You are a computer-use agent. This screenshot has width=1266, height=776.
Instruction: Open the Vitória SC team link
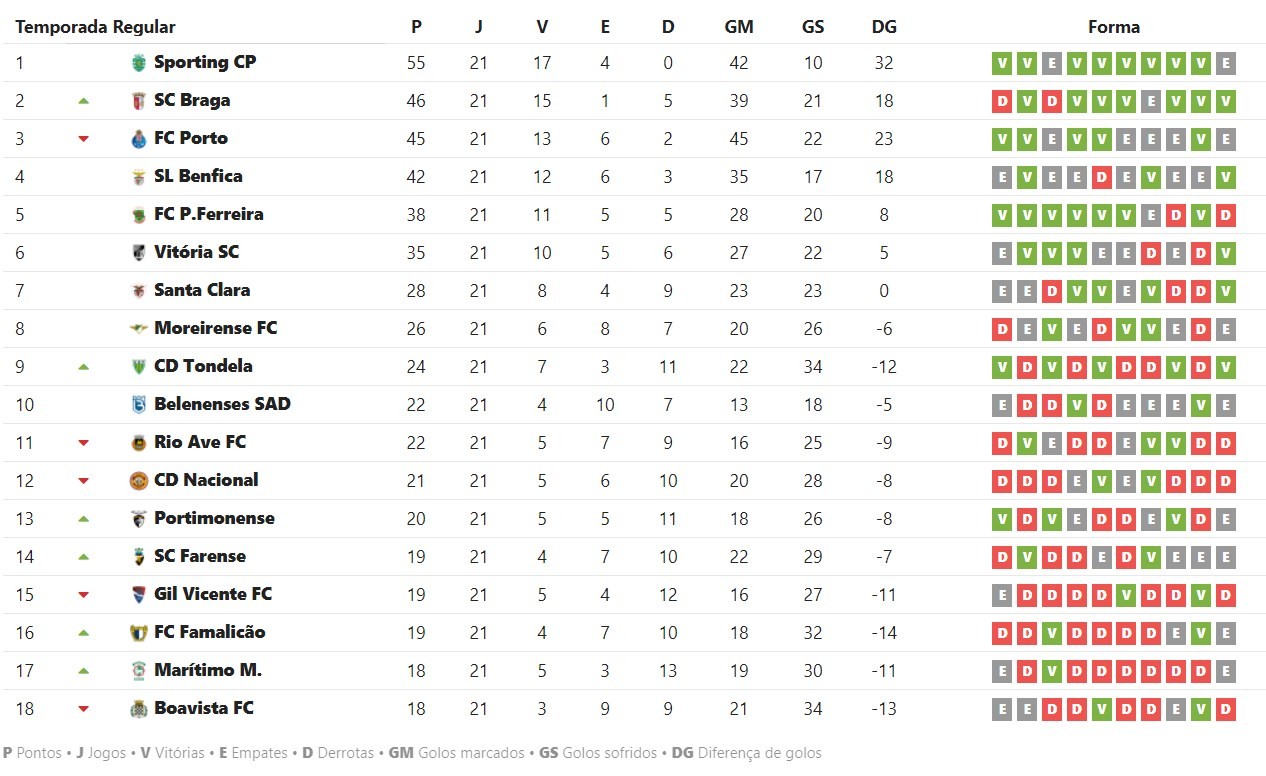(x=196, y=252)
